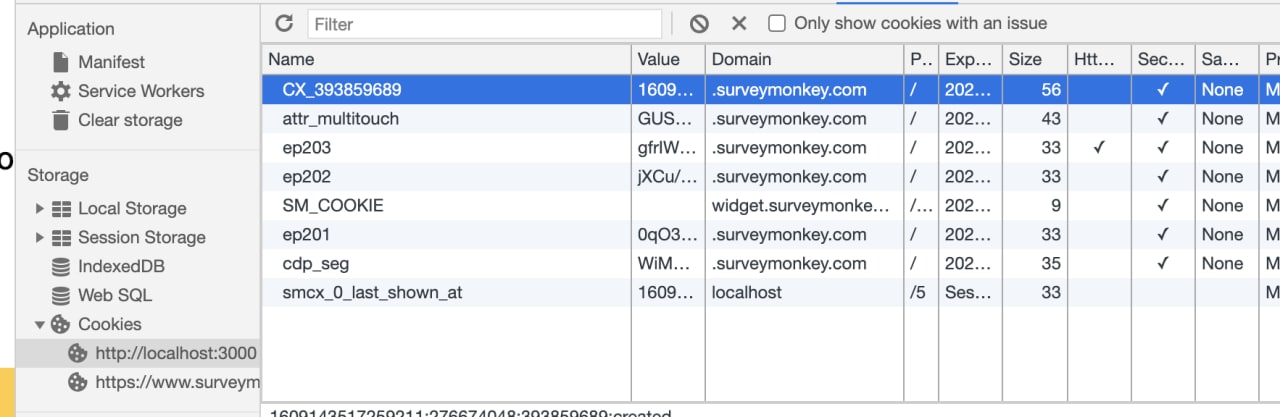Select the smcx_0_last_shown_at cookie row
This screenshot has height=417, width=1280.
tap(771, 292)
